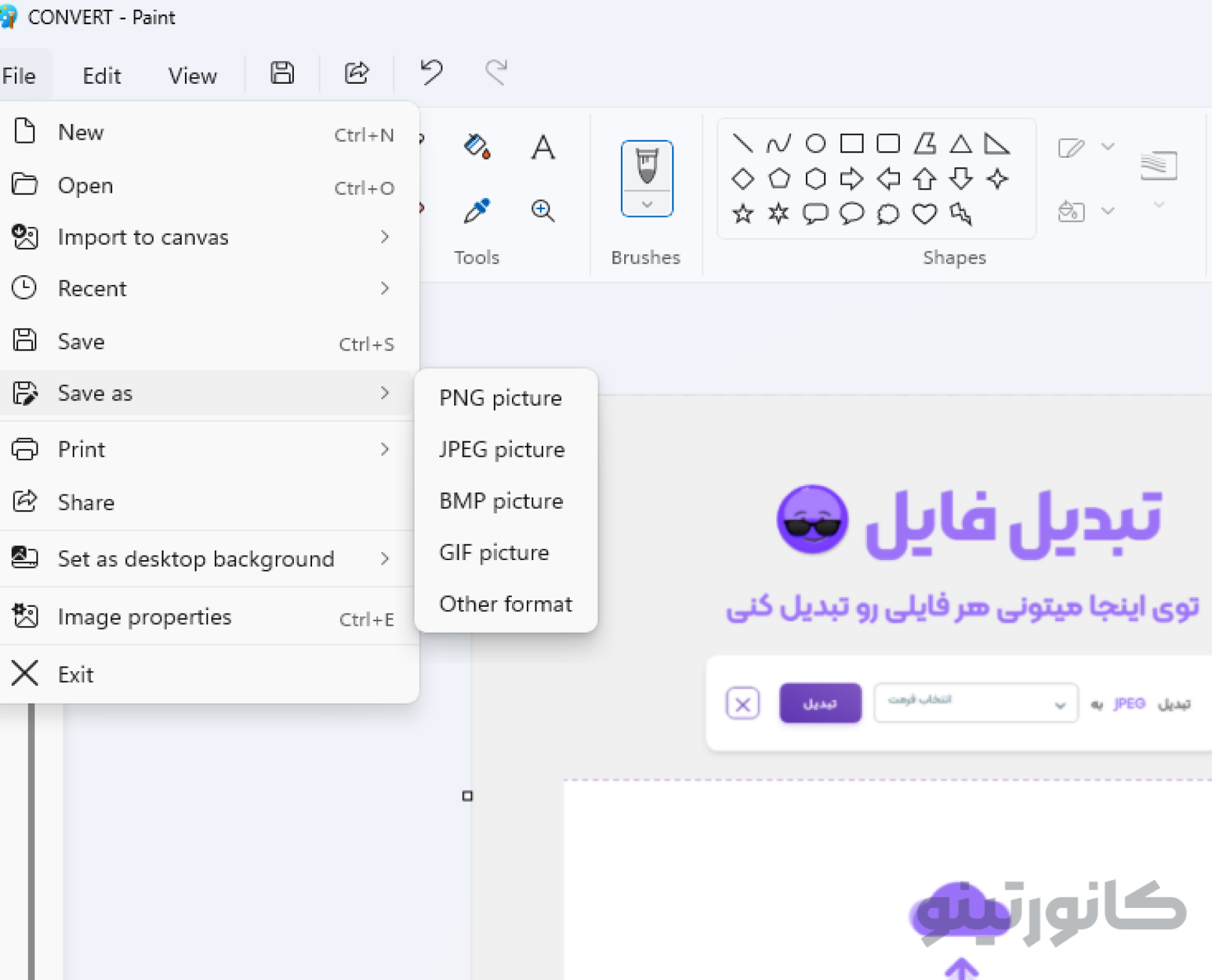
Task: Select the Brush tool icon
Action: (x=647, y=166)
